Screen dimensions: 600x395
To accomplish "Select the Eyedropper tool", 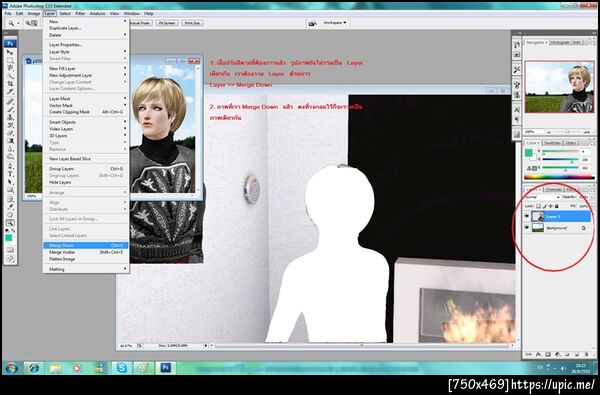I will 10,207.
